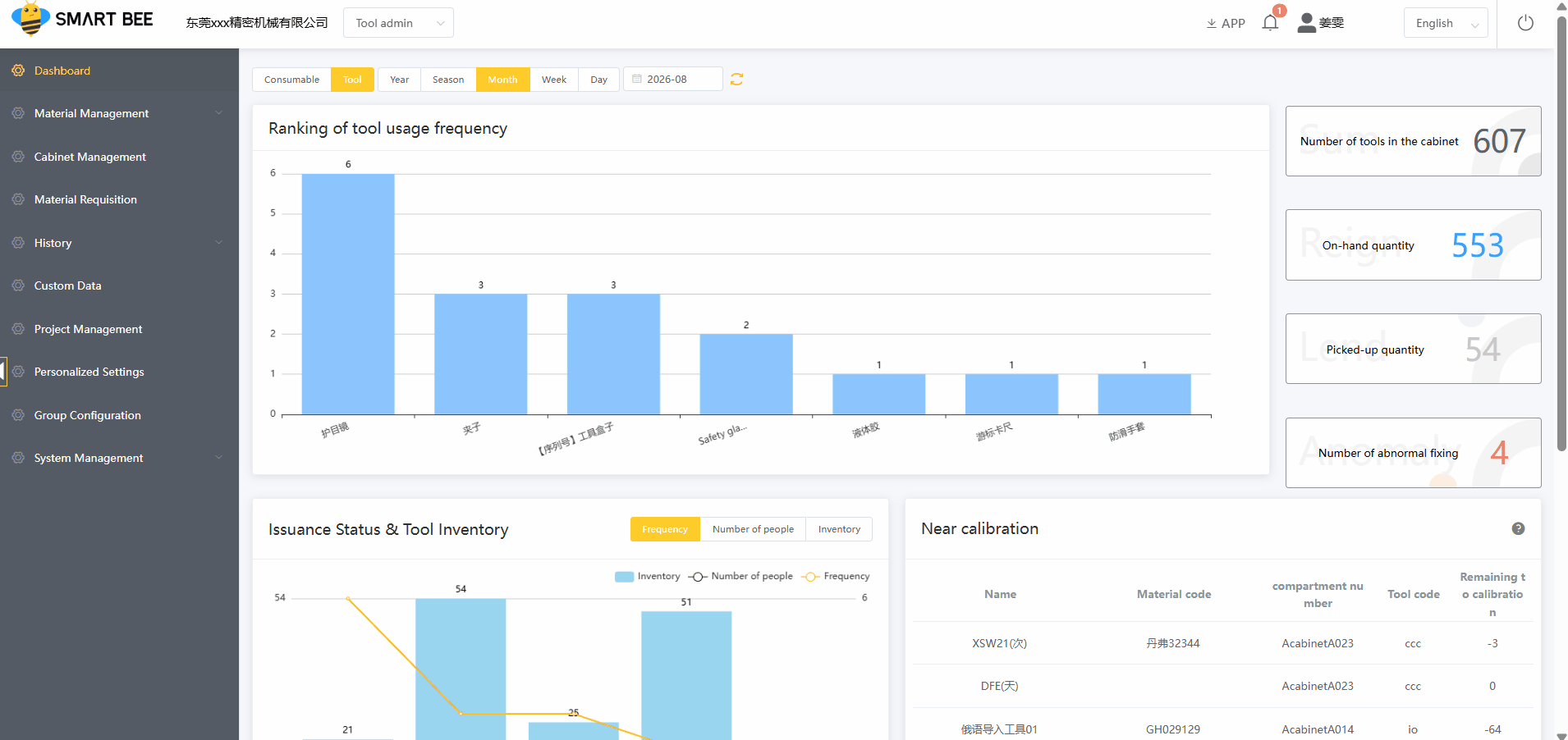Switch issuance chart to Inventory tab

[839, 529]
